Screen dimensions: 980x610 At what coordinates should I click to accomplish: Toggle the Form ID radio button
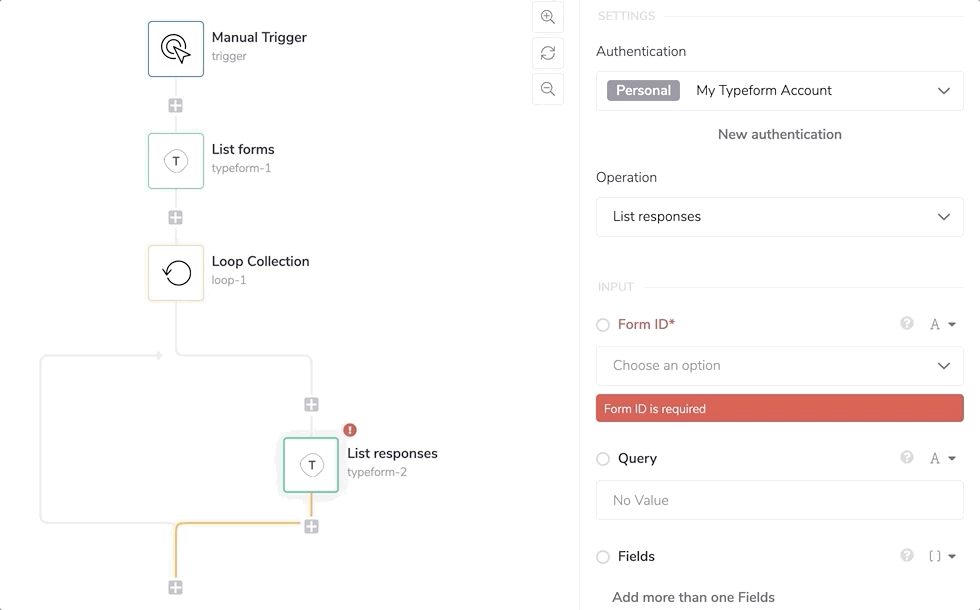click(x=603, y=325)
